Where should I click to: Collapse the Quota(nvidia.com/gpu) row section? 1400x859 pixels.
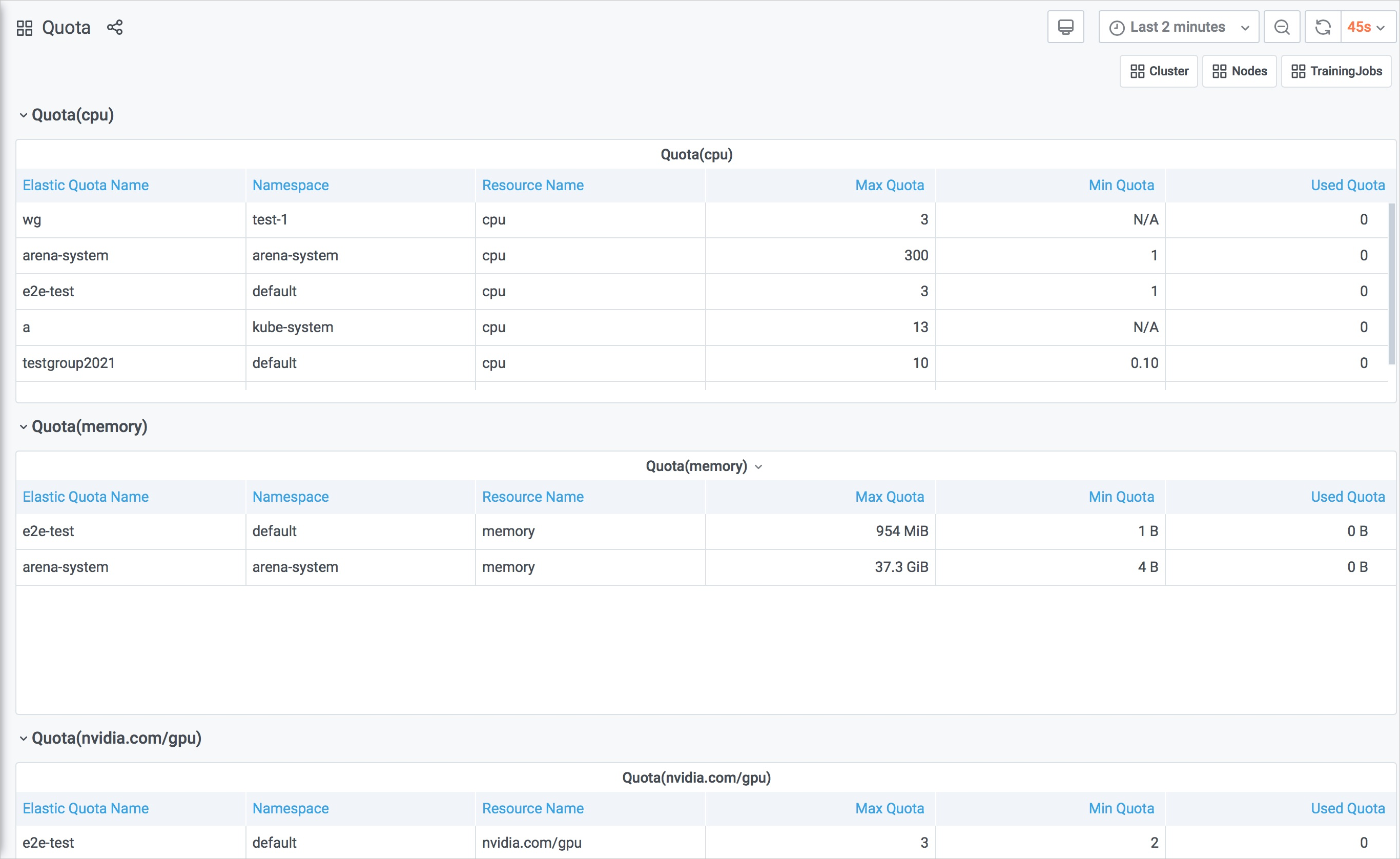(23, 739)
